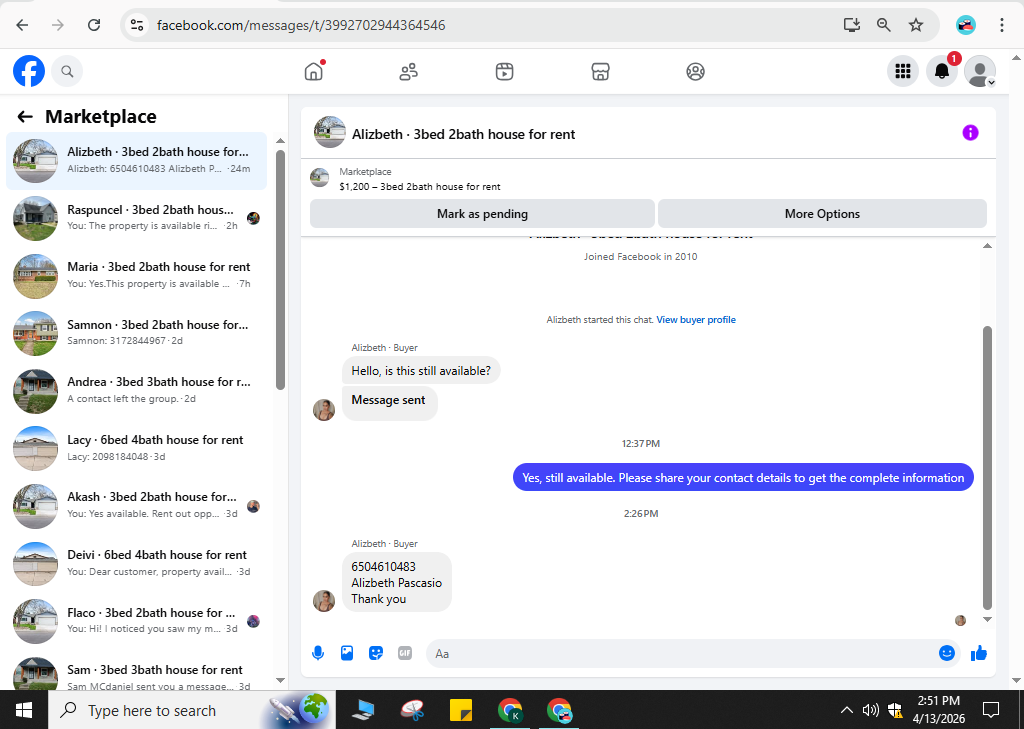Open Sticky Notes from taskbar
The width and height of the screenshot is (1024, 729).
click(461, 710)
